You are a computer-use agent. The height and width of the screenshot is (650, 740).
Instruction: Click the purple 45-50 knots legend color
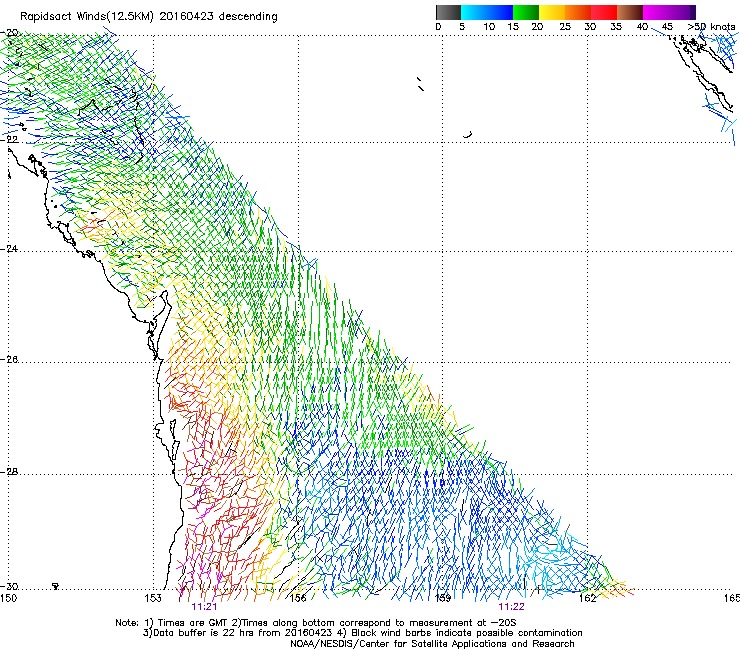pos(682,12)
